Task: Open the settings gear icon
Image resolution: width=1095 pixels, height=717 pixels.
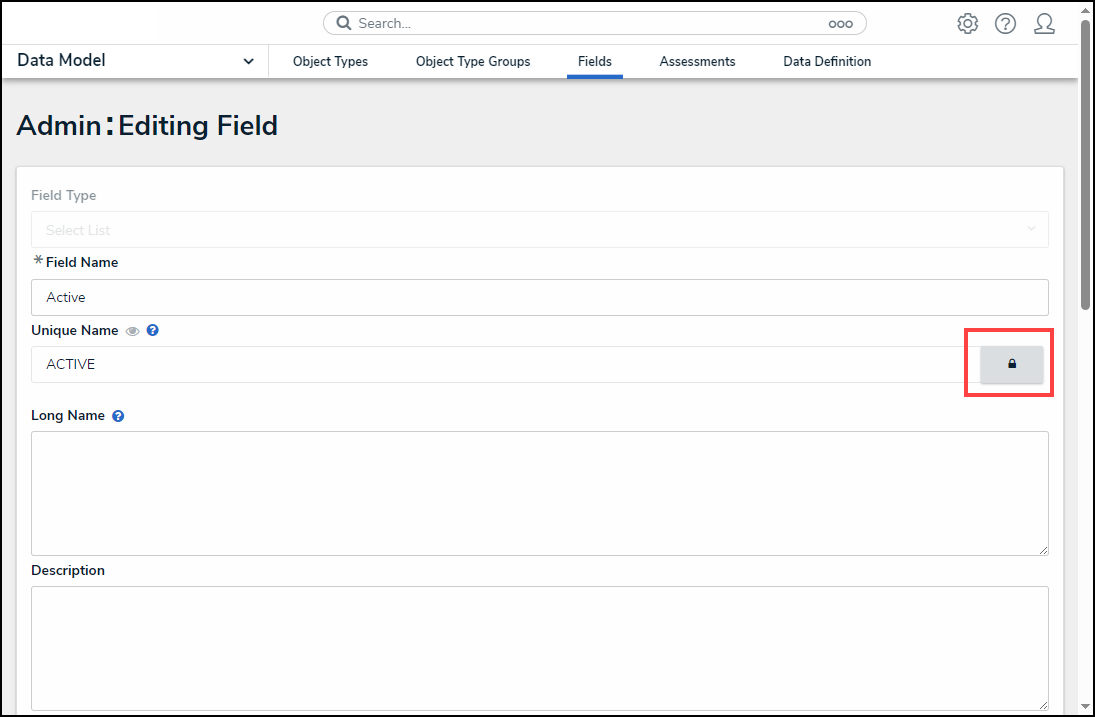Action: (x=967, y=24)
